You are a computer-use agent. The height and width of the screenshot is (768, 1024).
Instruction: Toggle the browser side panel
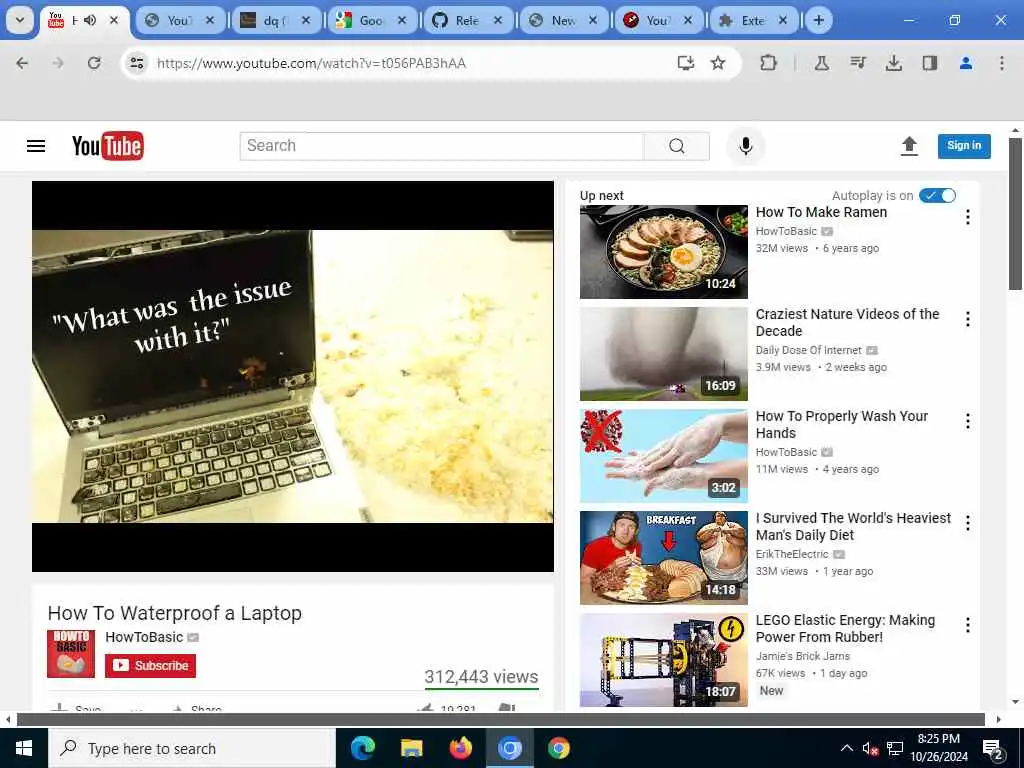point(929,63)
